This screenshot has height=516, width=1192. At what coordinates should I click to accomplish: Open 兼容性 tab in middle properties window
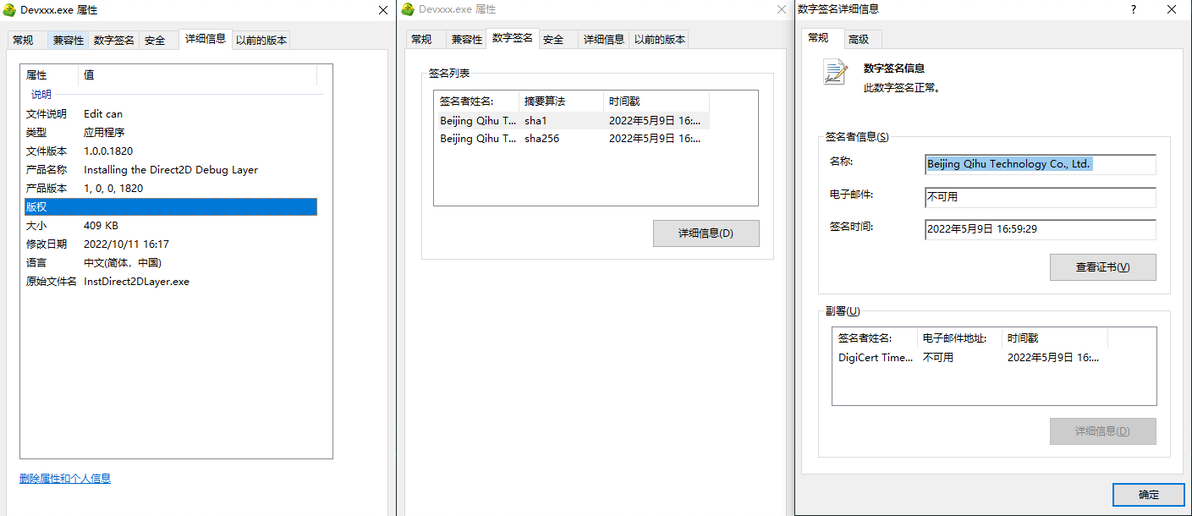click(466, 40)
